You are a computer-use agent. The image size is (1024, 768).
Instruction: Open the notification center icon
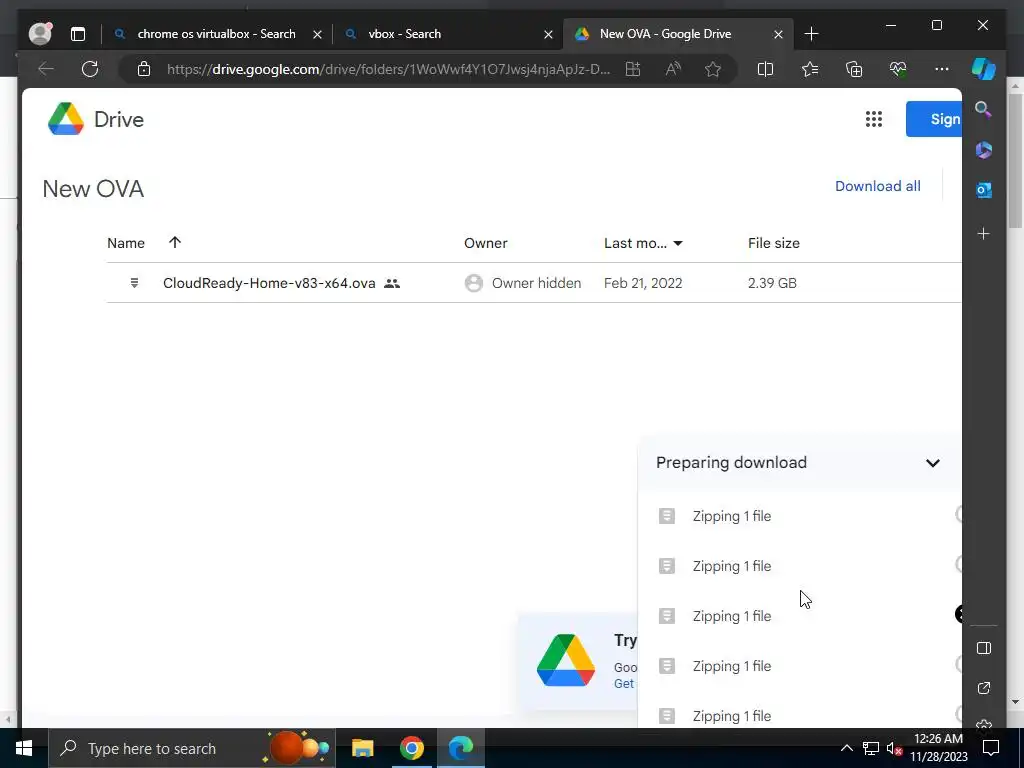pos(991,748)
